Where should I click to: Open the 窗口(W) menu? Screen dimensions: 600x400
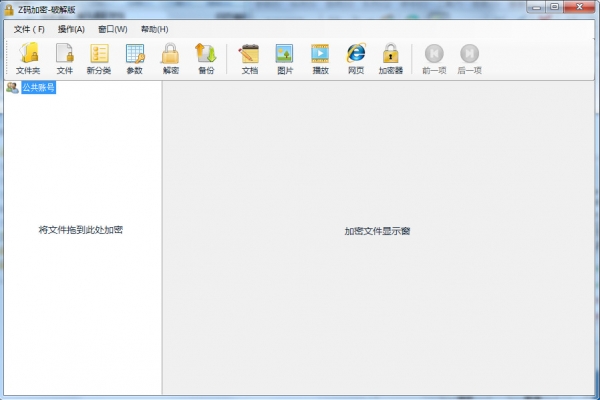tap(112, 29)
